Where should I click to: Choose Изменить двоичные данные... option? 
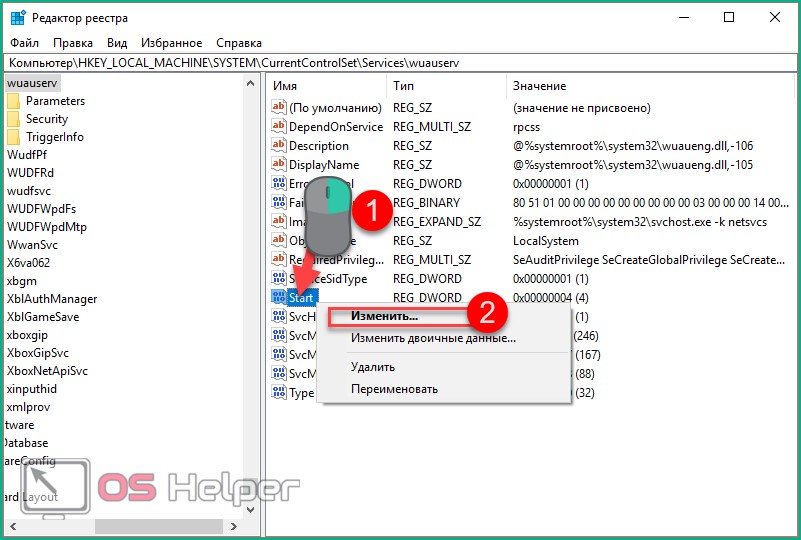point(432,338)
